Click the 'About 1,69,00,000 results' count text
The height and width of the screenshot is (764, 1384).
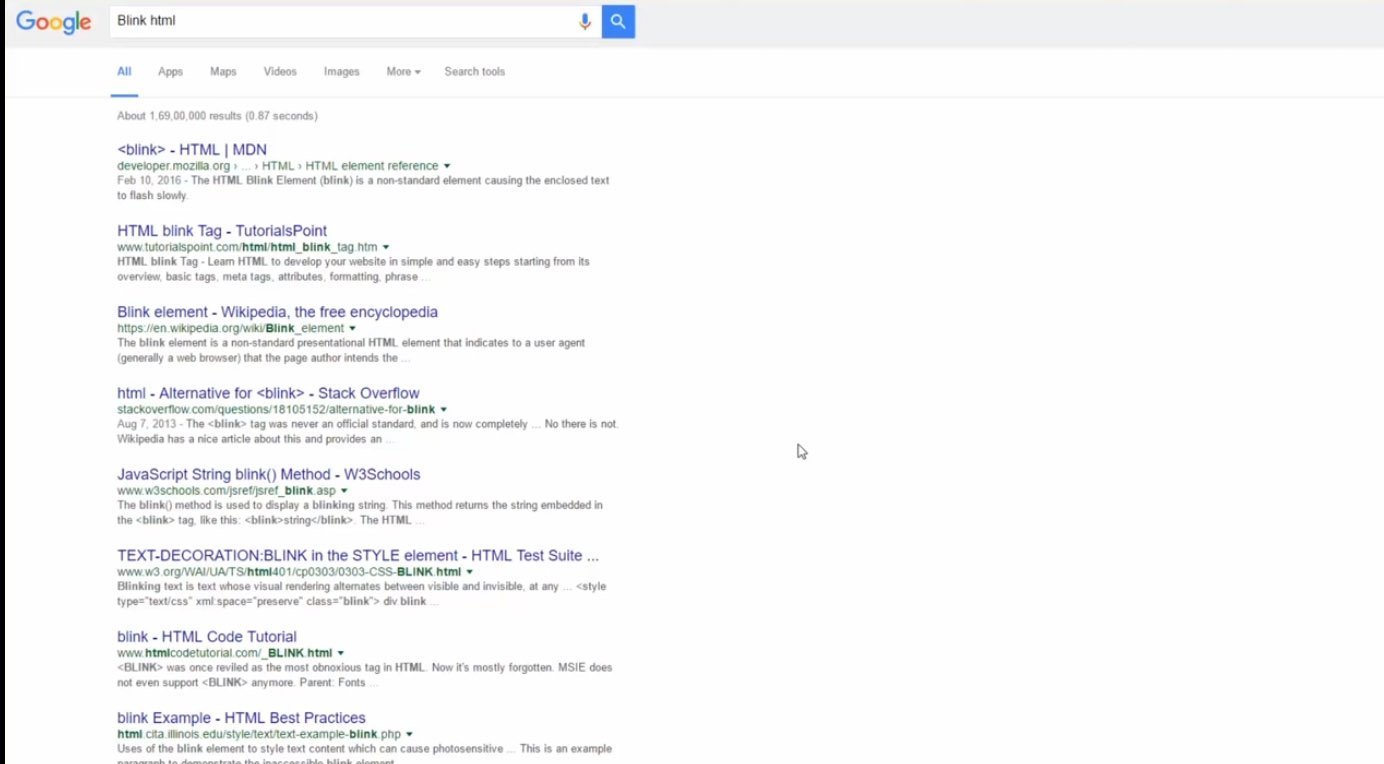point(217,116)
